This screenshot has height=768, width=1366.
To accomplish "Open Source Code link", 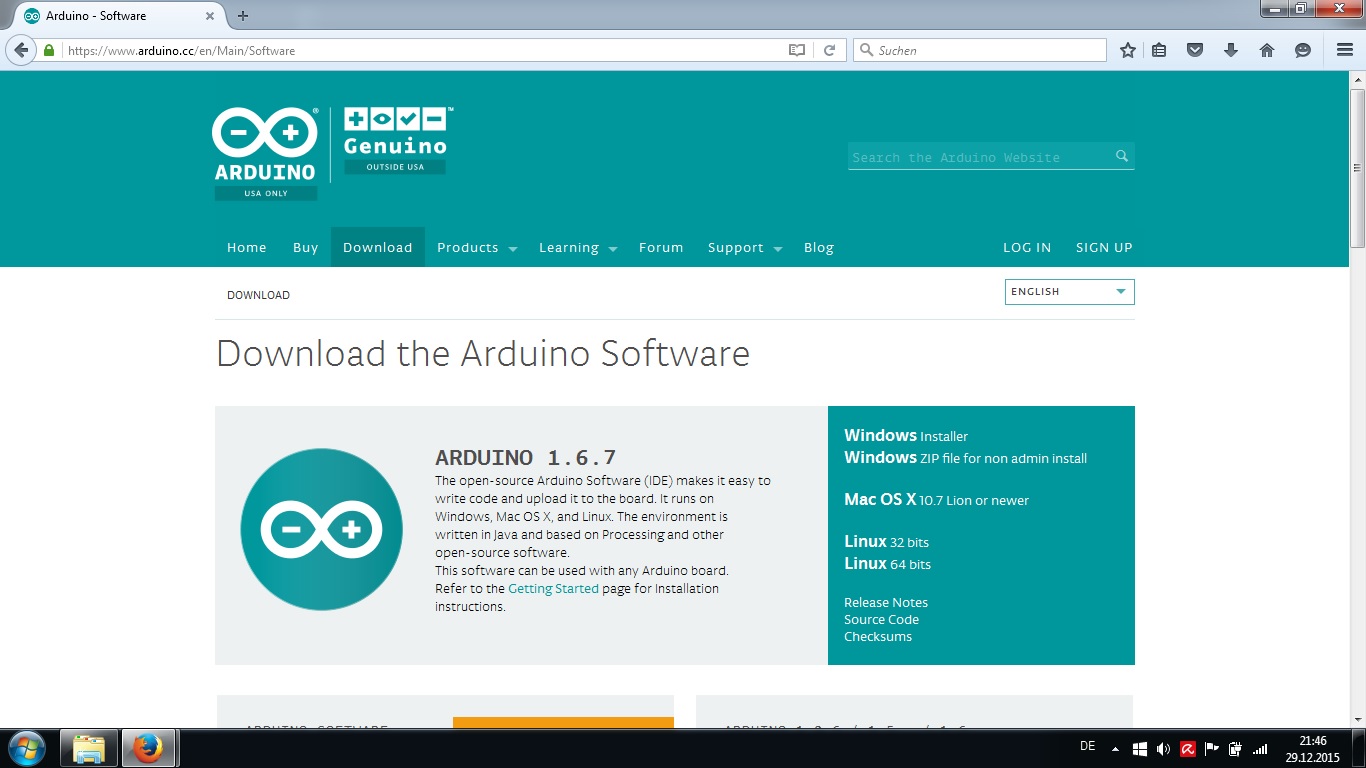I will [881, 619].
